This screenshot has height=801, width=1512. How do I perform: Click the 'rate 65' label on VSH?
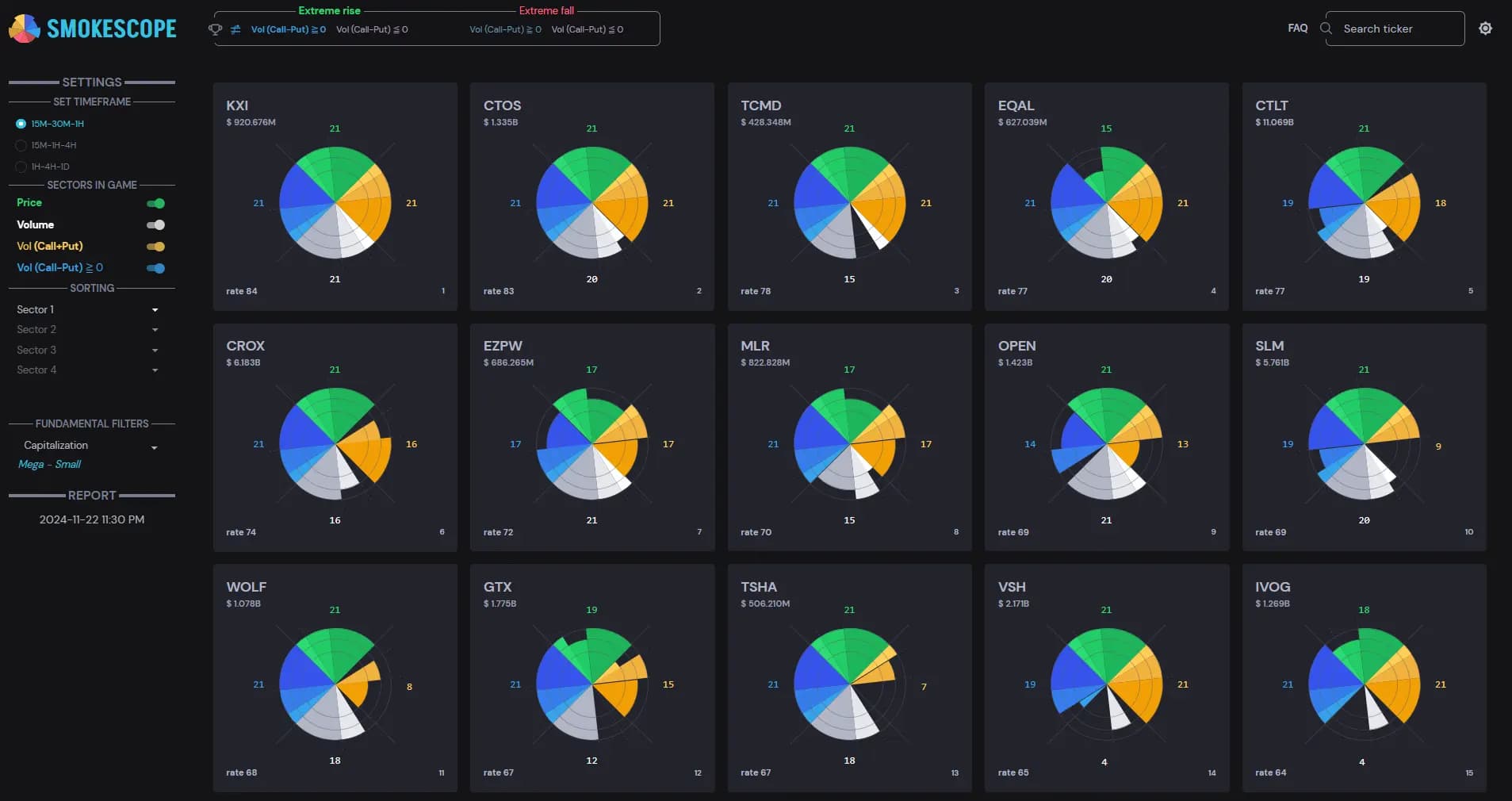[x=1013, y=772]
